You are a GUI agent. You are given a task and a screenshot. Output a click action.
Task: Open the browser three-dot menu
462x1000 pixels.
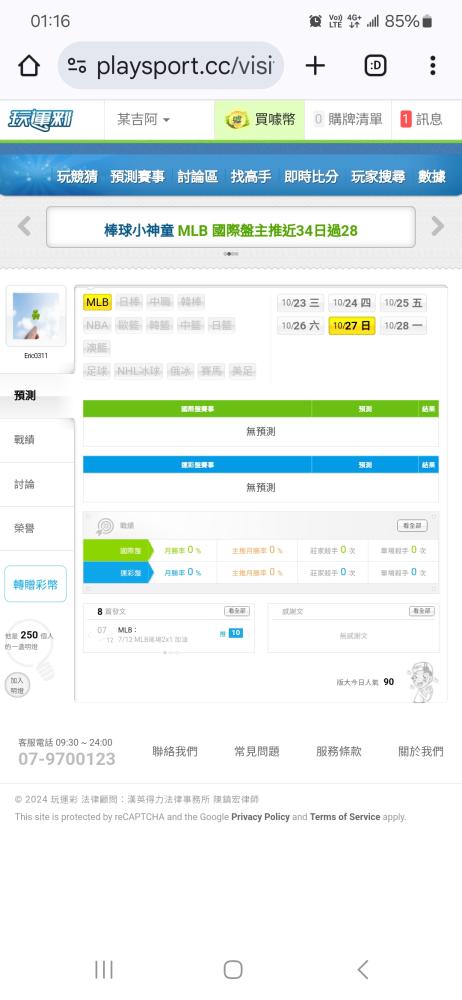tap(433, 66)
